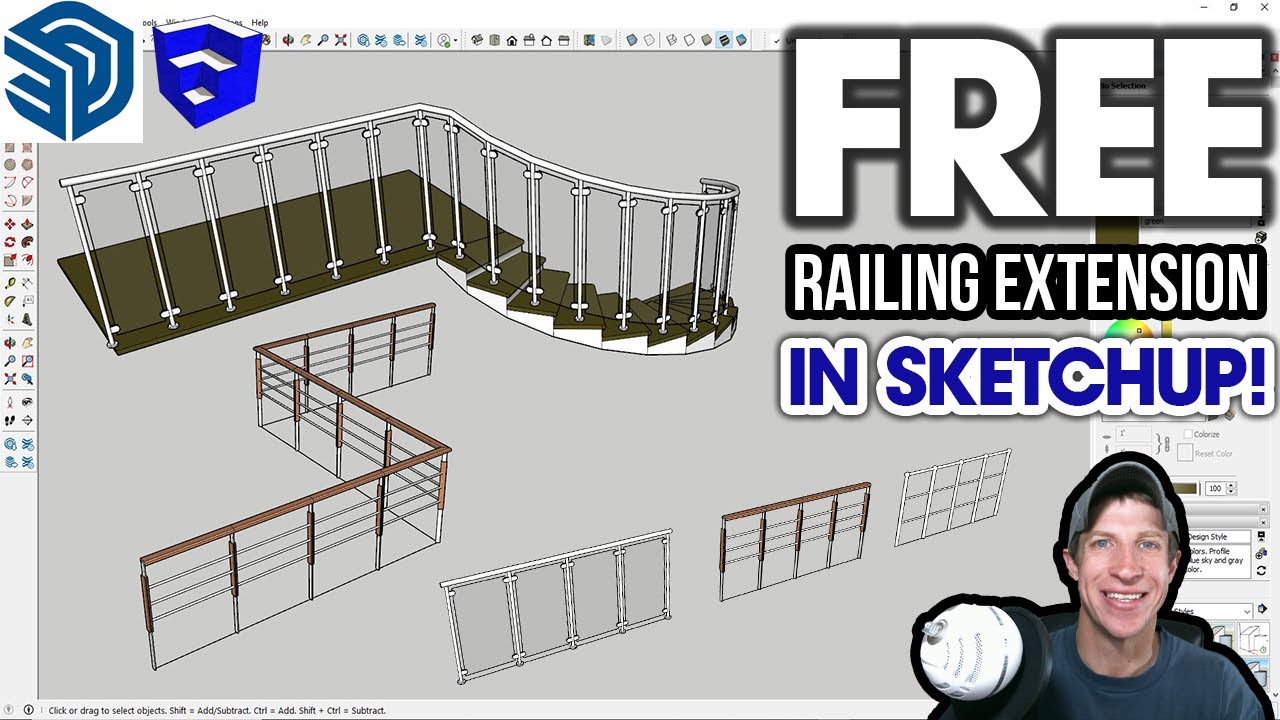Enable Back Edges face style
Viewport: 1280px width, 720px height.
(x=649, y=40)
